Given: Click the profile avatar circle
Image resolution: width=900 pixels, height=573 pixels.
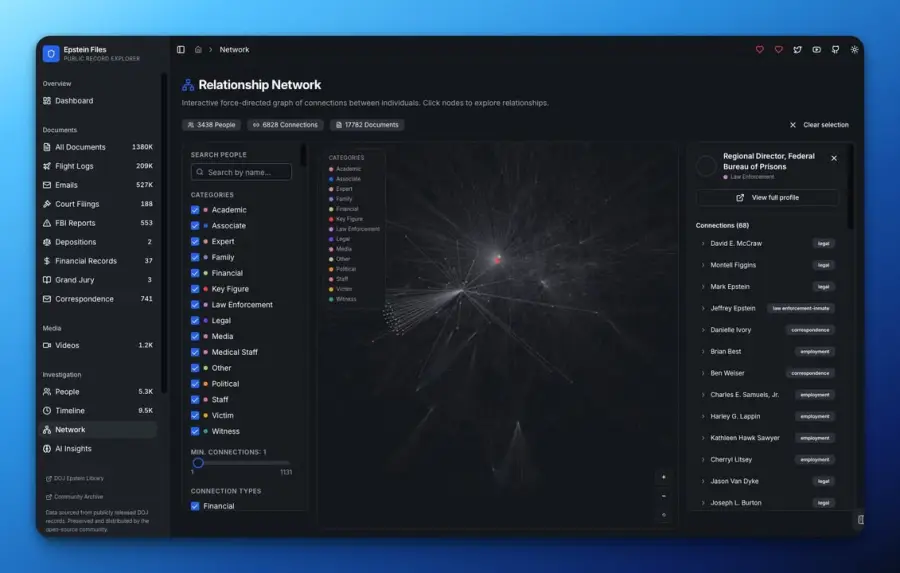Looking at the screenshot, I should 707,167.
